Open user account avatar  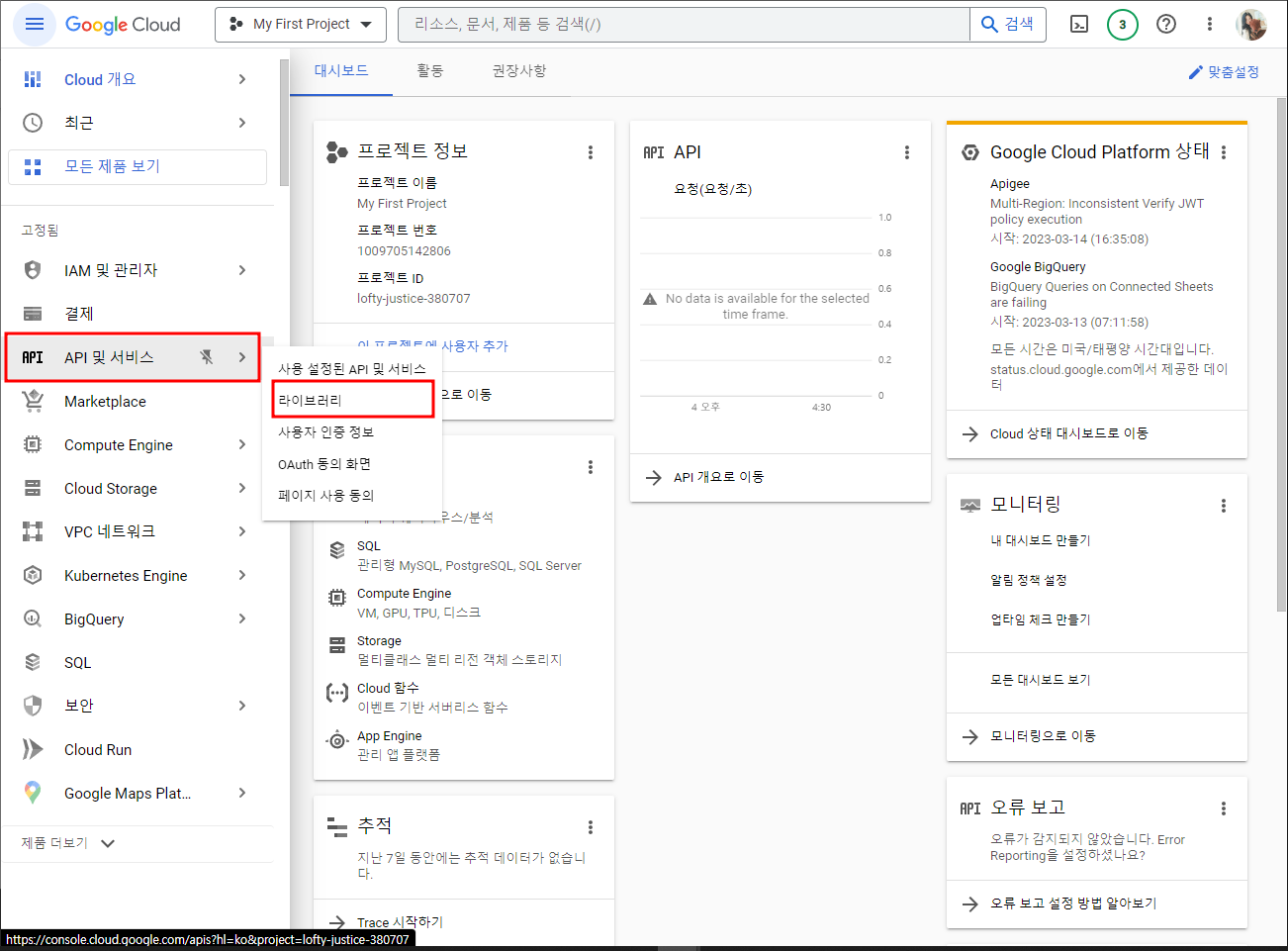(x=1251, y=24)
